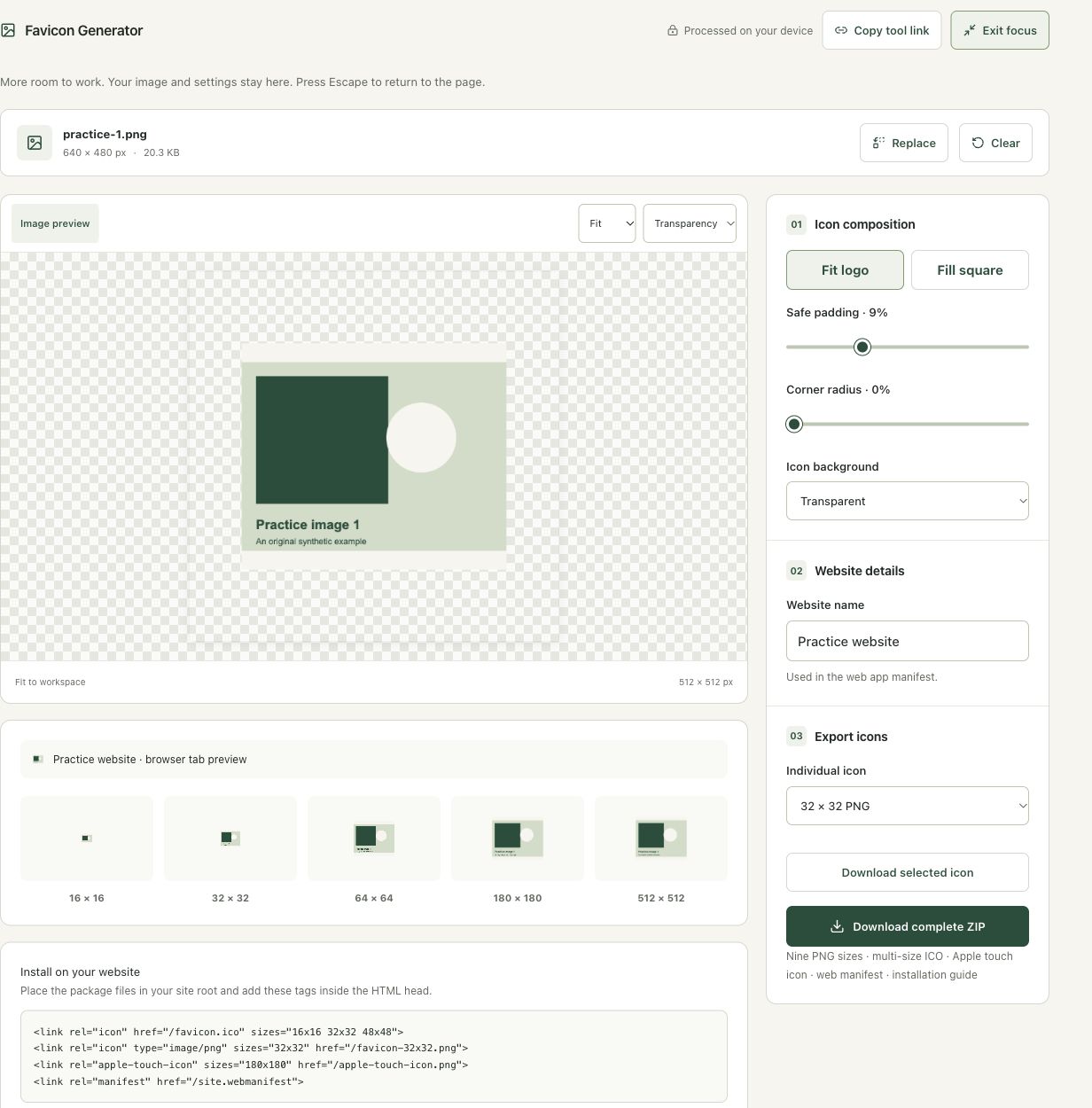1092x1108 pixels.
Task: Open the Transparency preview background dropdown
Action: click(690, 223)
